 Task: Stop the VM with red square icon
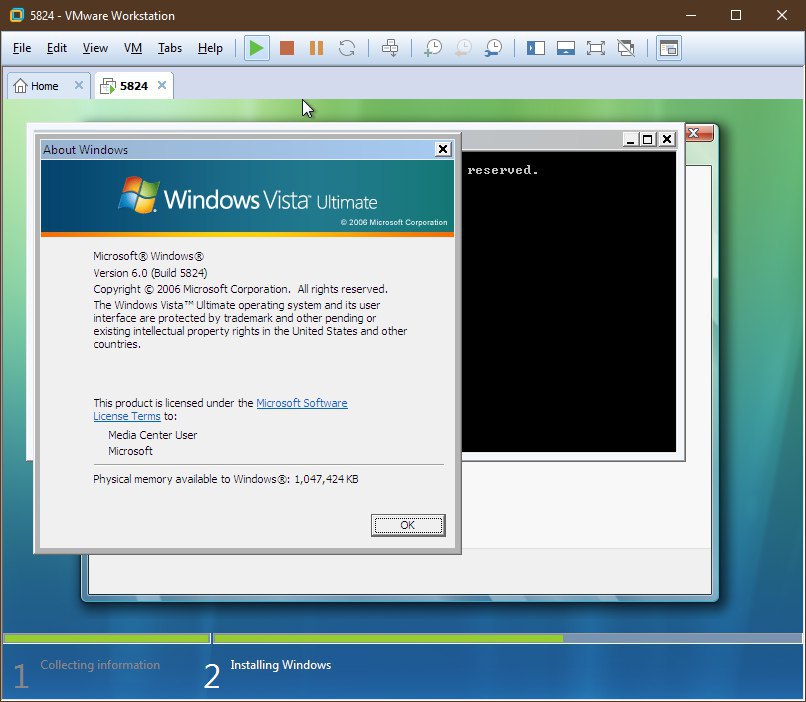click(287, 48)
